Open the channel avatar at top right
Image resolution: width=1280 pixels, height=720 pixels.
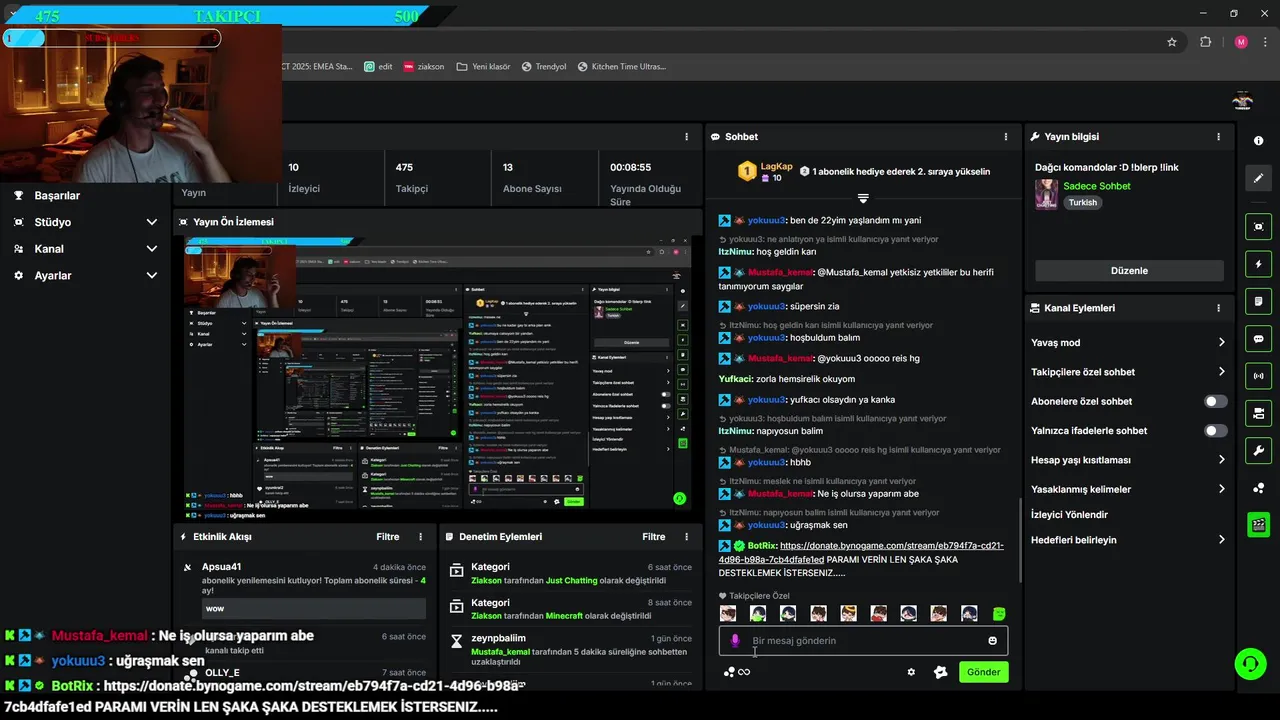click(1242, 101)
